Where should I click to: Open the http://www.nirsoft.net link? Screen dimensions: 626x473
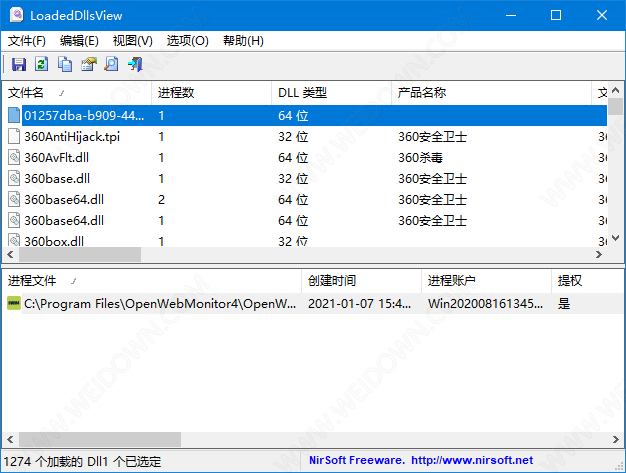pyautogui.click(x=472, y=460)
